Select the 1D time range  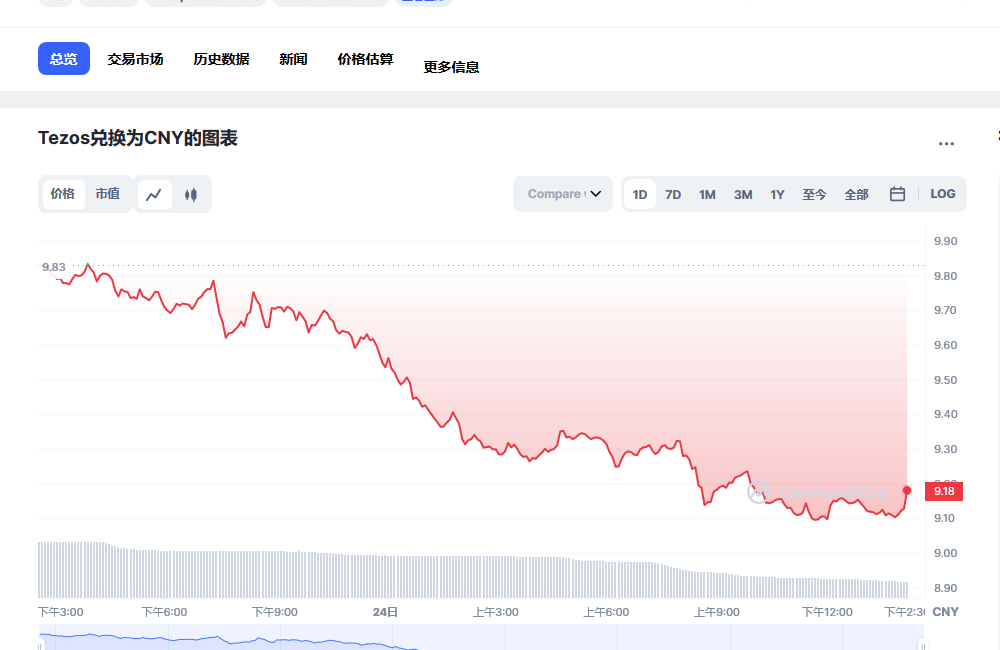pyautogui.click(x=640, y=195)
